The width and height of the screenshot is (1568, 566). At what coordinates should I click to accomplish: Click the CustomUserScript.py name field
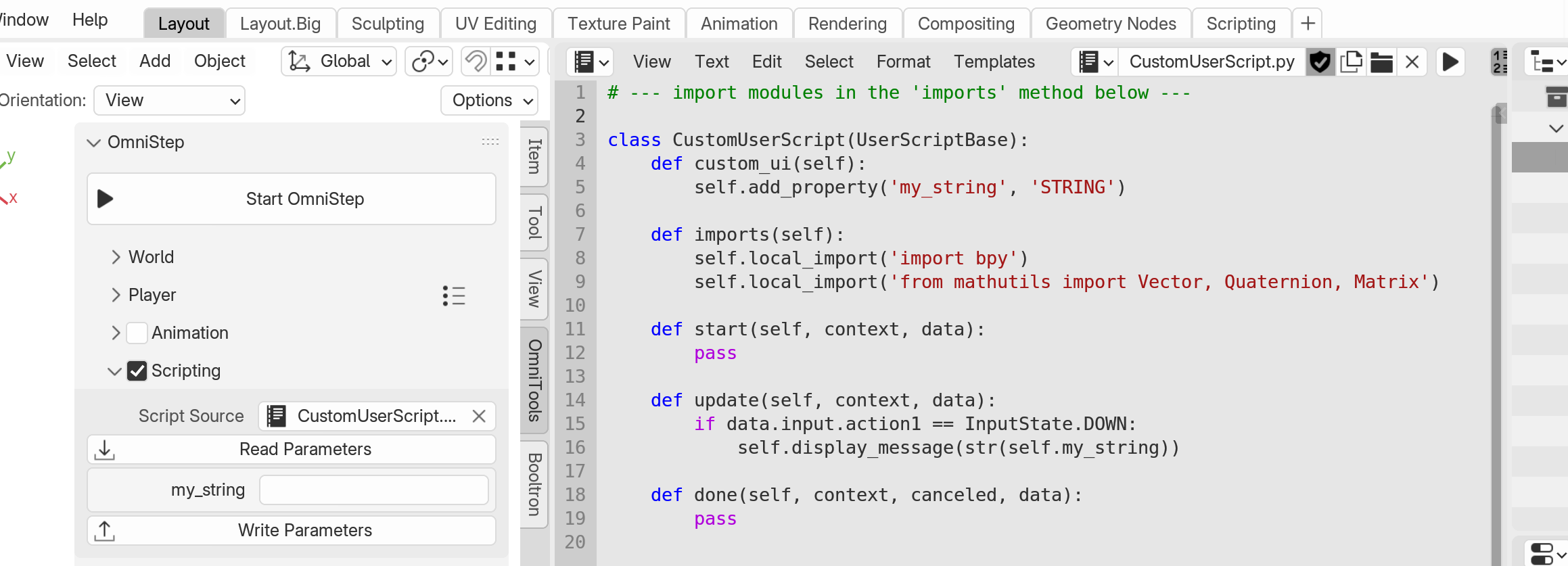tap(1211, 62)
